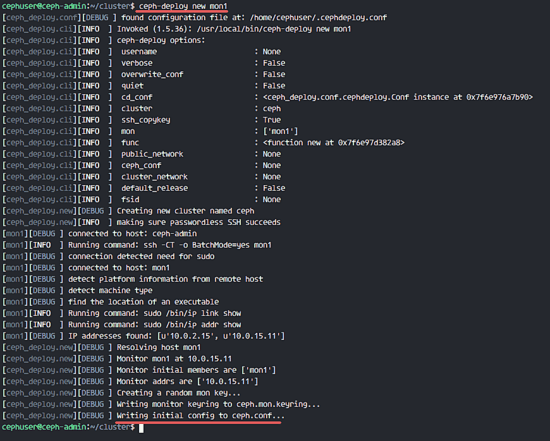
Task: Click the "cd_conf" option name
Action: (137, 97)
